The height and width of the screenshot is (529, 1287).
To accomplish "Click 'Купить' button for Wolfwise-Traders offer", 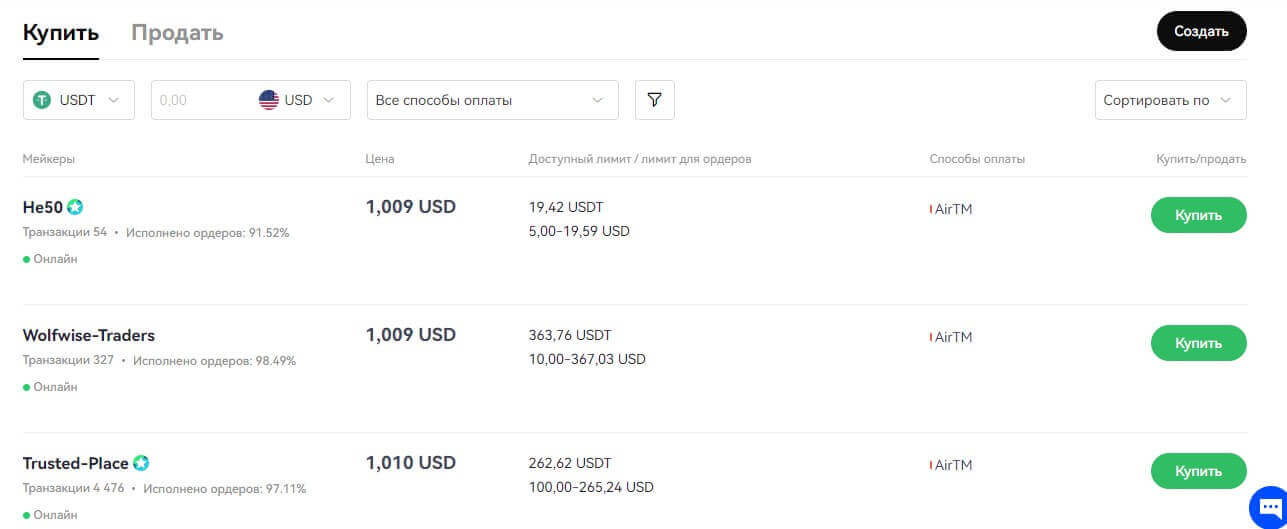I will [1198, 343].
